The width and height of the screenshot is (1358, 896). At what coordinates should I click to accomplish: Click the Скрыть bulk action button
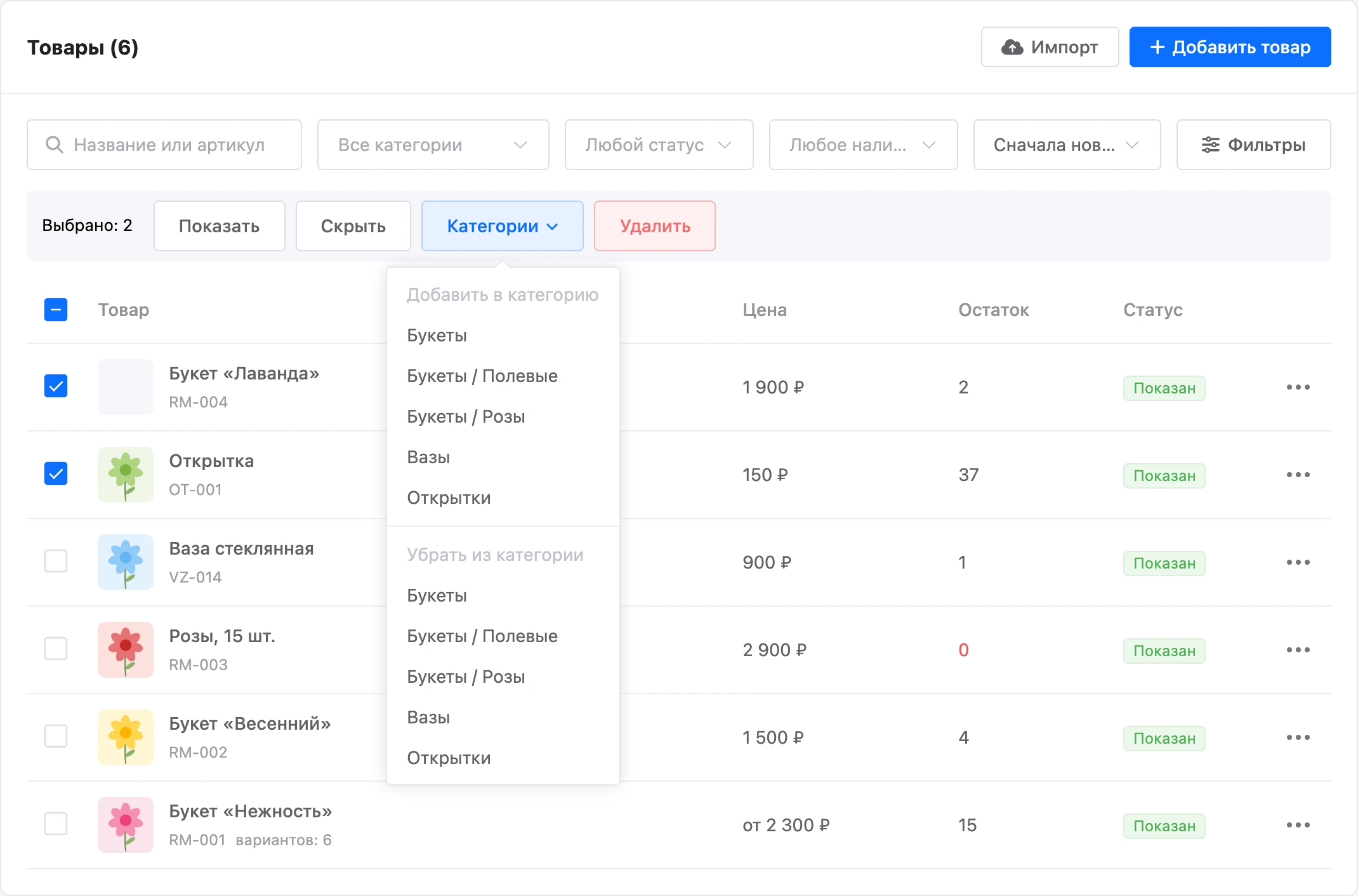click(353, 226)
